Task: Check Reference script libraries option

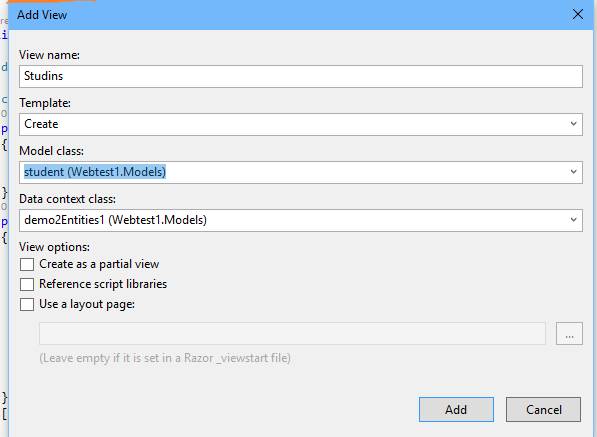Action: point(27,284)
